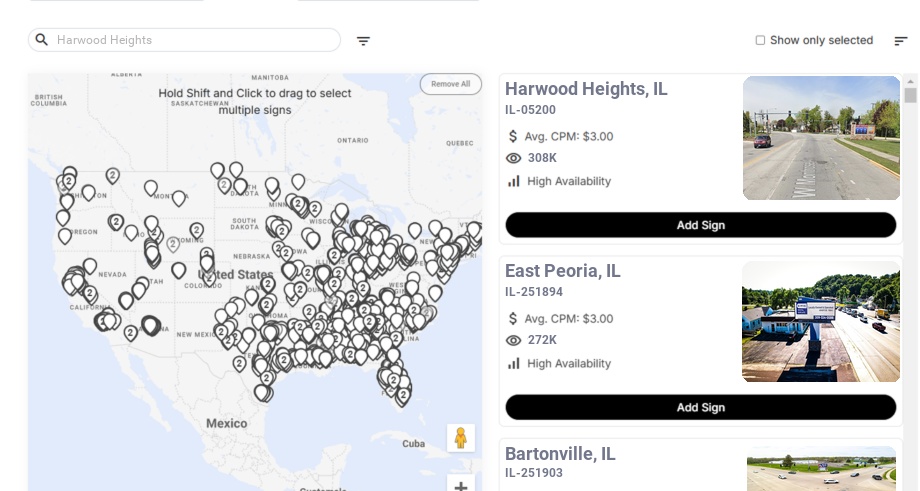Click the listings panel scrollbar thumb
Viewport: 920px width, 491px height.
tap(910, 95)
